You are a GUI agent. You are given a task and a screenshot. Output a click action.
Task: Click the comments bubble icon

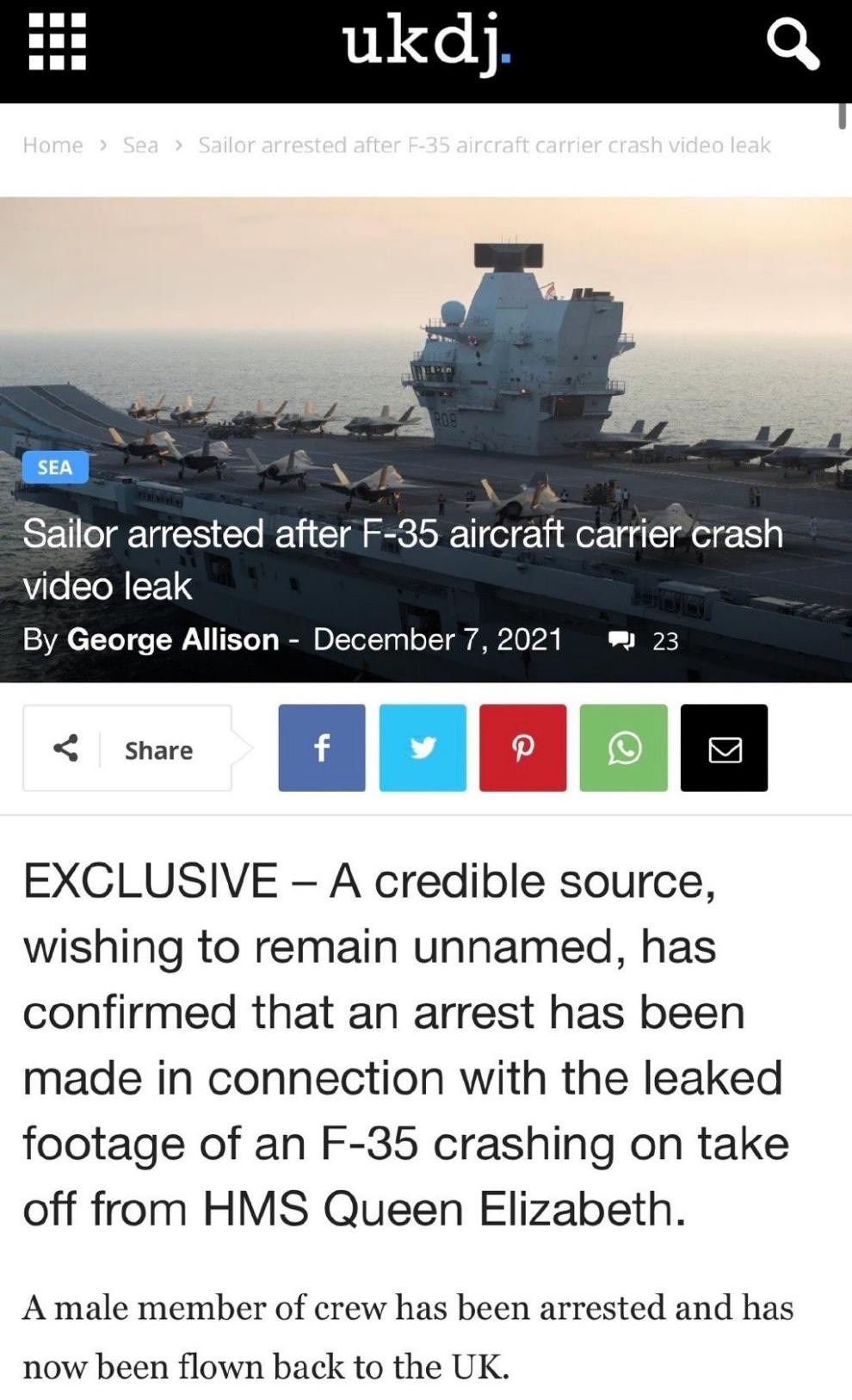tap(621, 640)
